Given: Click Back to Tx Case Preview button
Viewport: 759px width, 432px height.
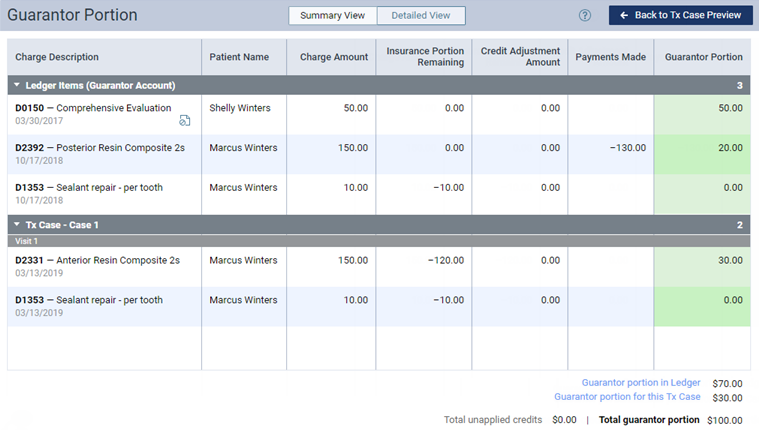Looking at the screenshot, I should coord(680,16).
